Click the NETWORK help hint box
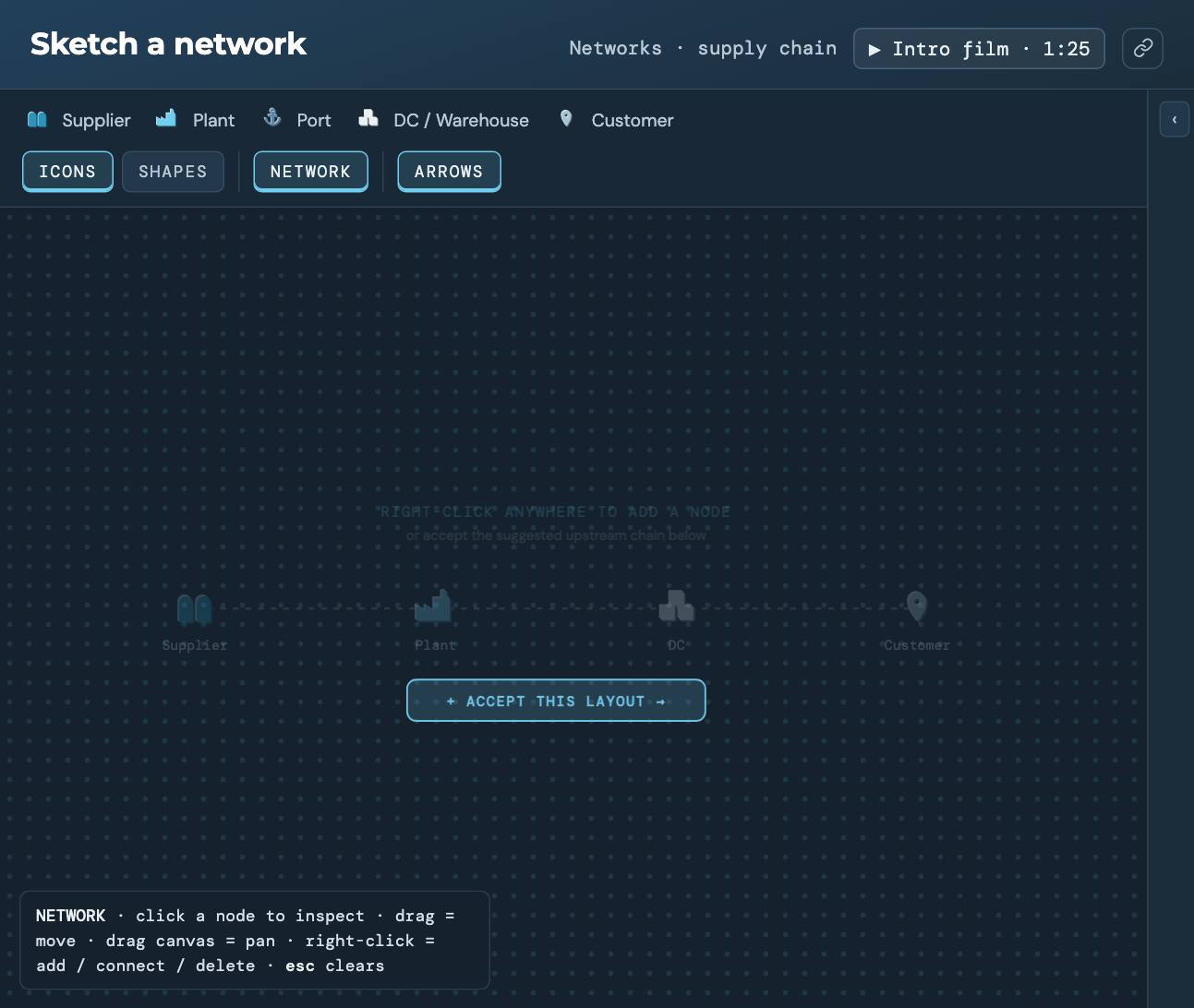Image resolution: width=1194 pixels, height=1008 pixels. click(255, 941)
